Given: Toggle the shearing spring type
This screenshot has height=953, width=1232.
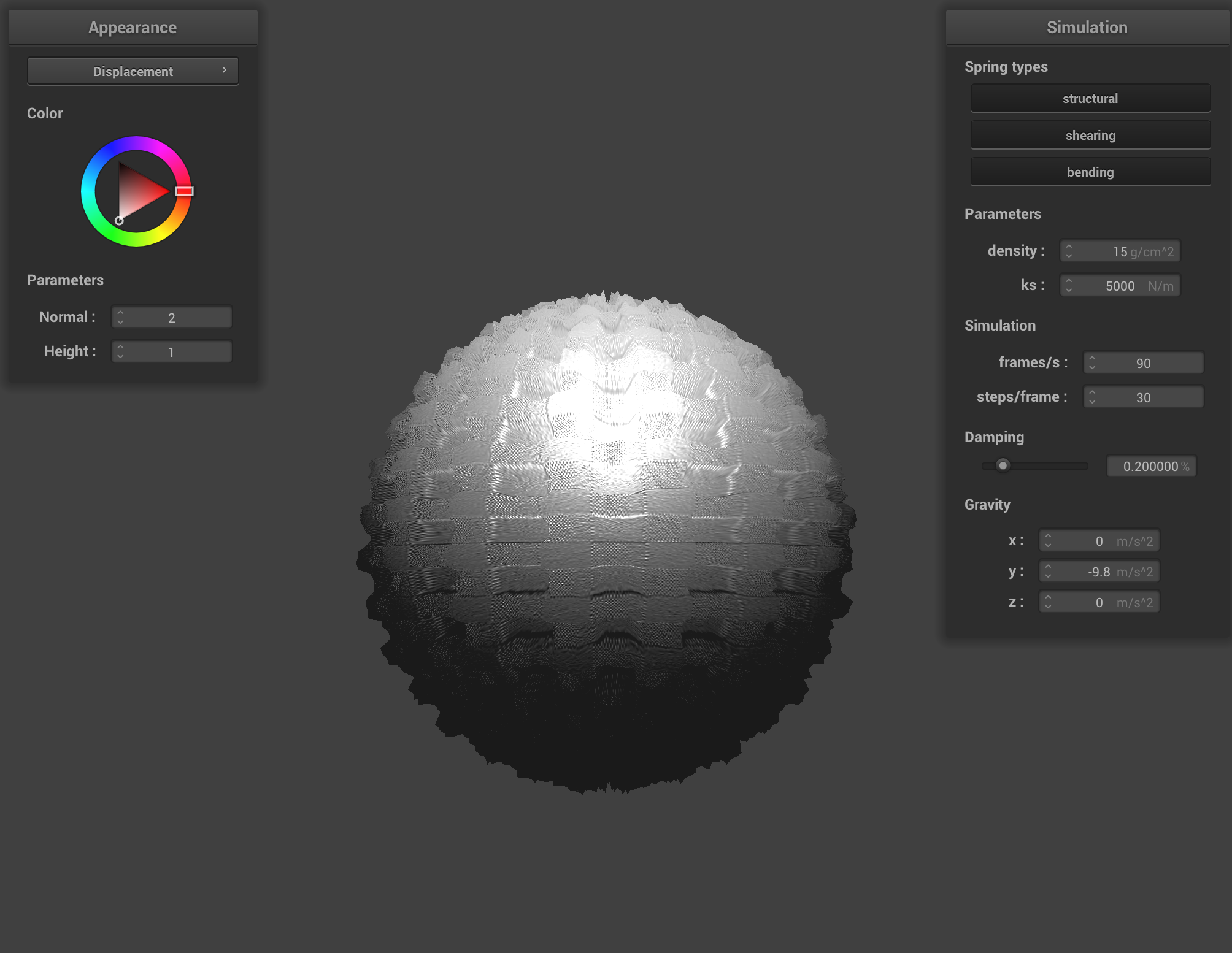Looking at the screenshot, I should (x=1090, y=135).
